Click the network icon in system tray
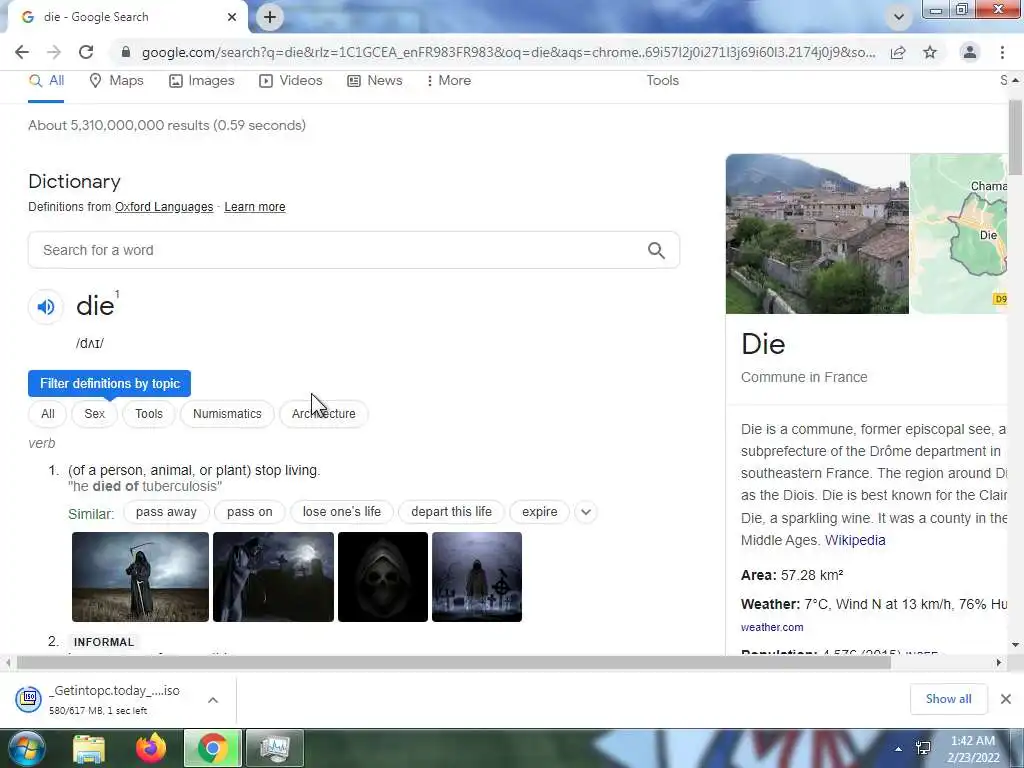 tap(923, 748)
